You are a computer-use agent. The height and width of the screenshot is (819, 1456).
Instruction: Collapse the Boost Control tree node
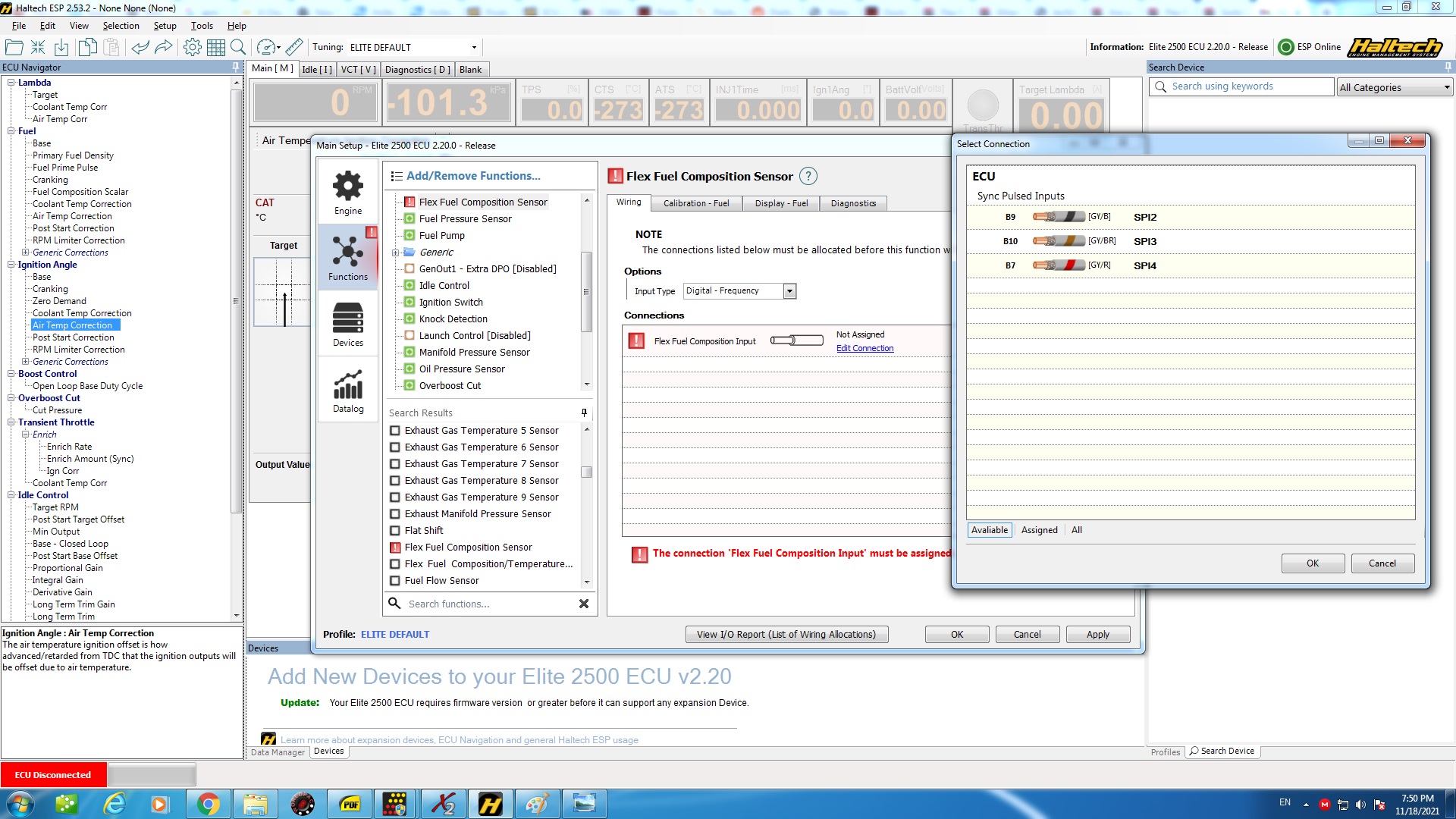click(x=11, y=374)
